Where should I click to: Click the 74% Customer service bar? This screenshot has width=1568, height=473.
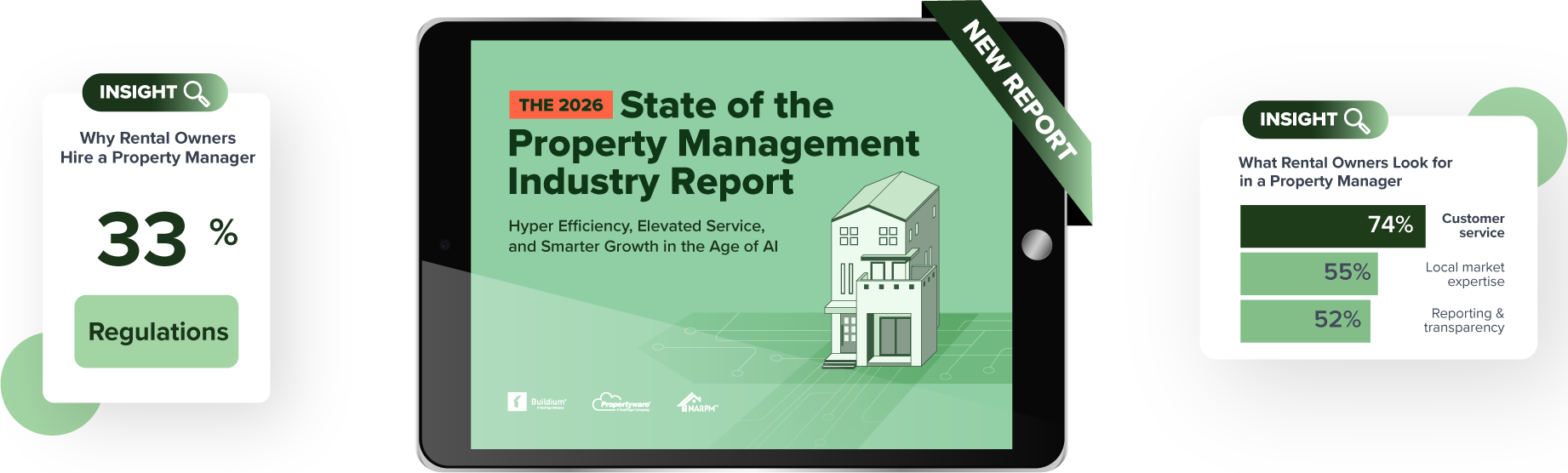tap(1332, 225)
